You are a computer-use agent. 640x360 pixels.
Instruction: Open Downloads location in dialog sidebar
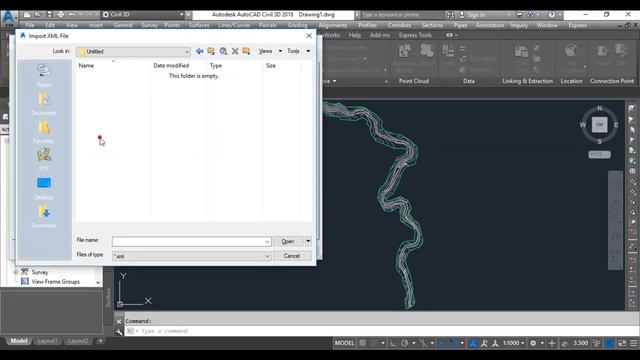44,216
